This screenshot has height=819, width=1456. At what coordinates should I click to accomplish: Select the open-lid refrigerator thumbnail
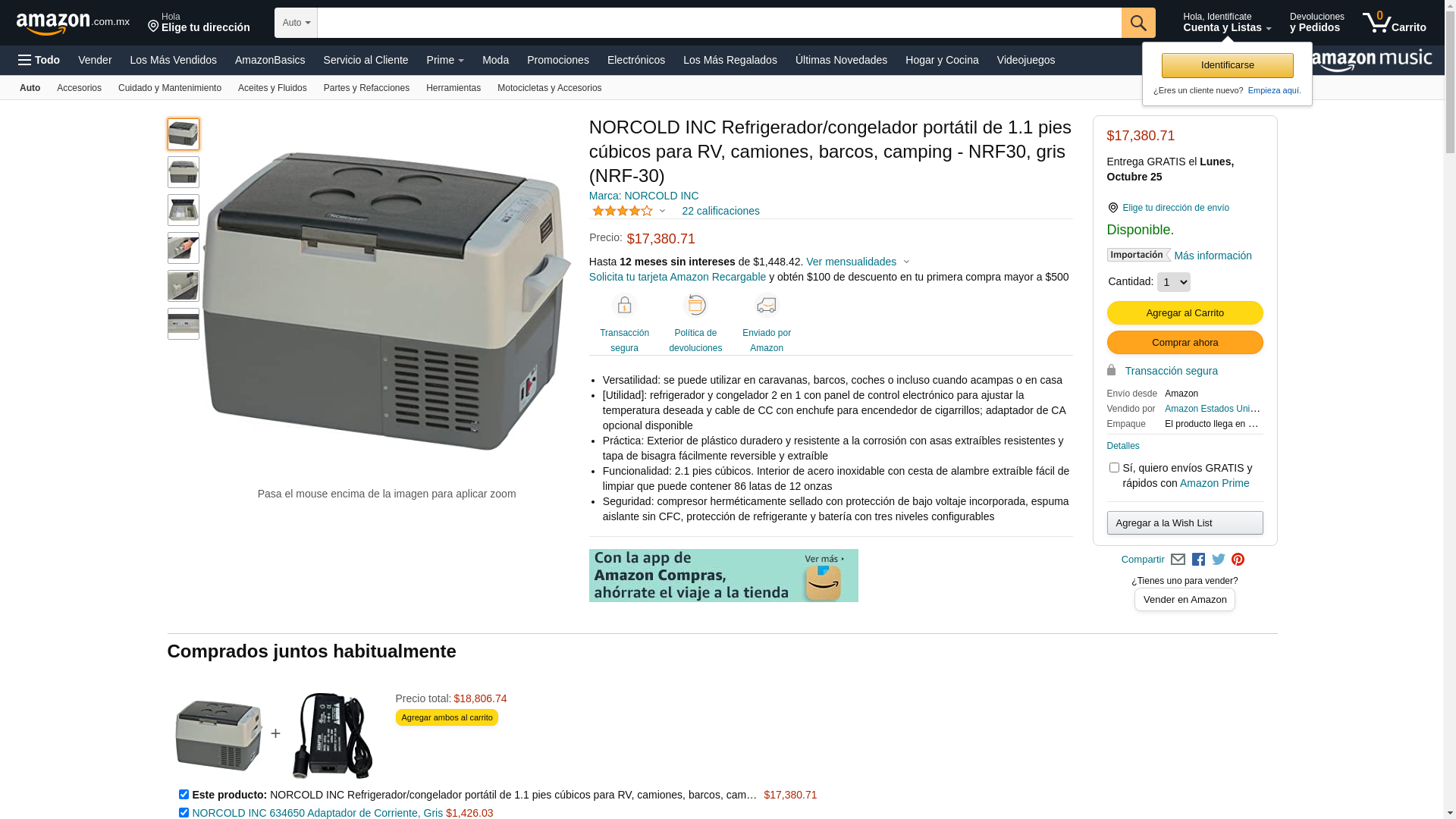[184, 210]
